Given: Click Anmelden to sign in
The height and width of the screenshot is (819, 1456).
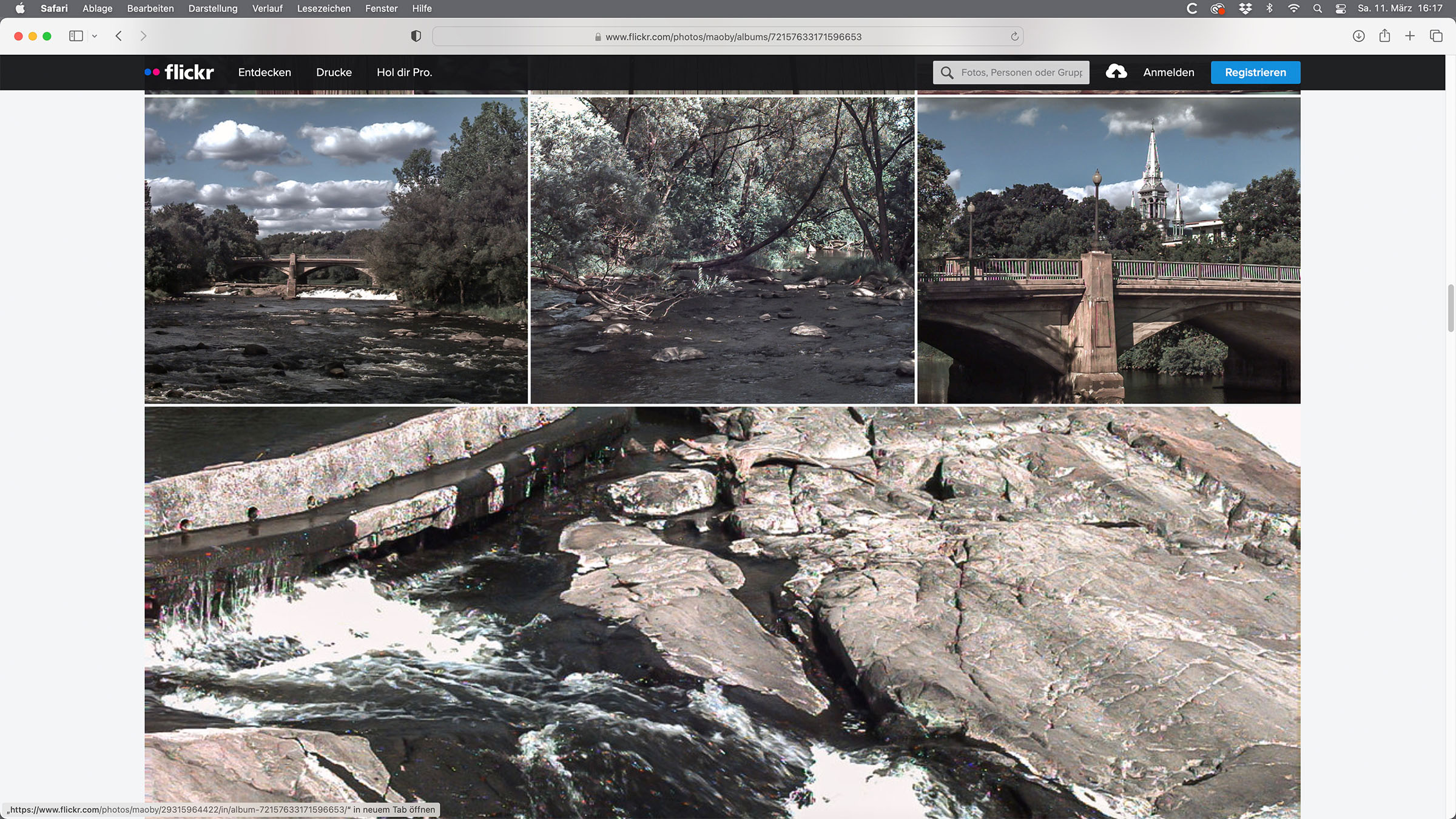Looking at the screenshot, I should tap(1168, 72).
